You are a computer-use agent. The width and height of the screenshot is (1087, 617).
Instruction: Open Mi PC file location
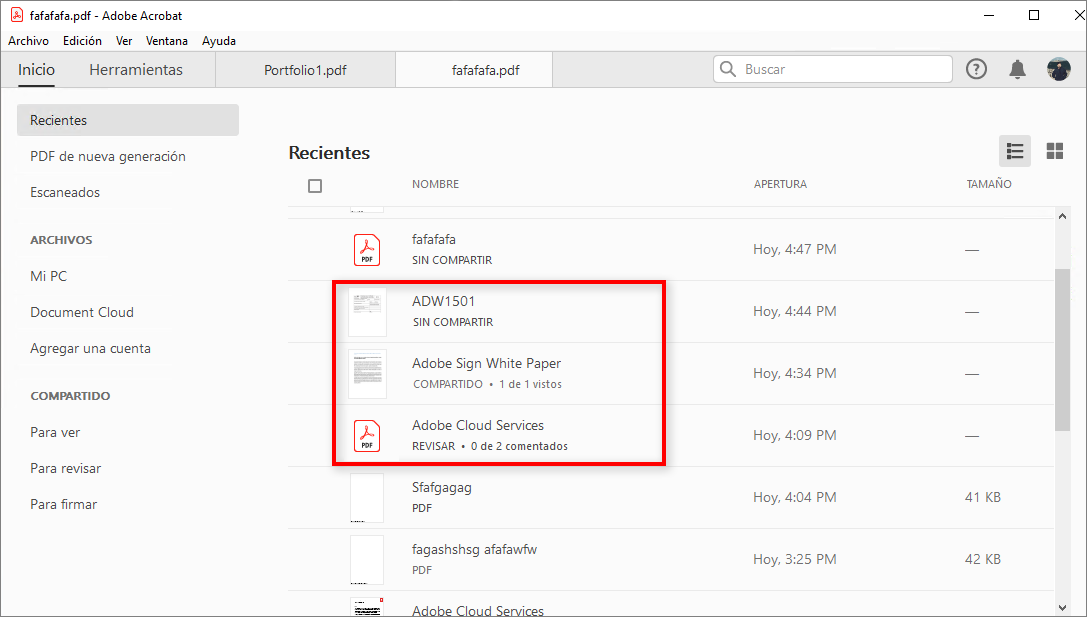(49, 276)
